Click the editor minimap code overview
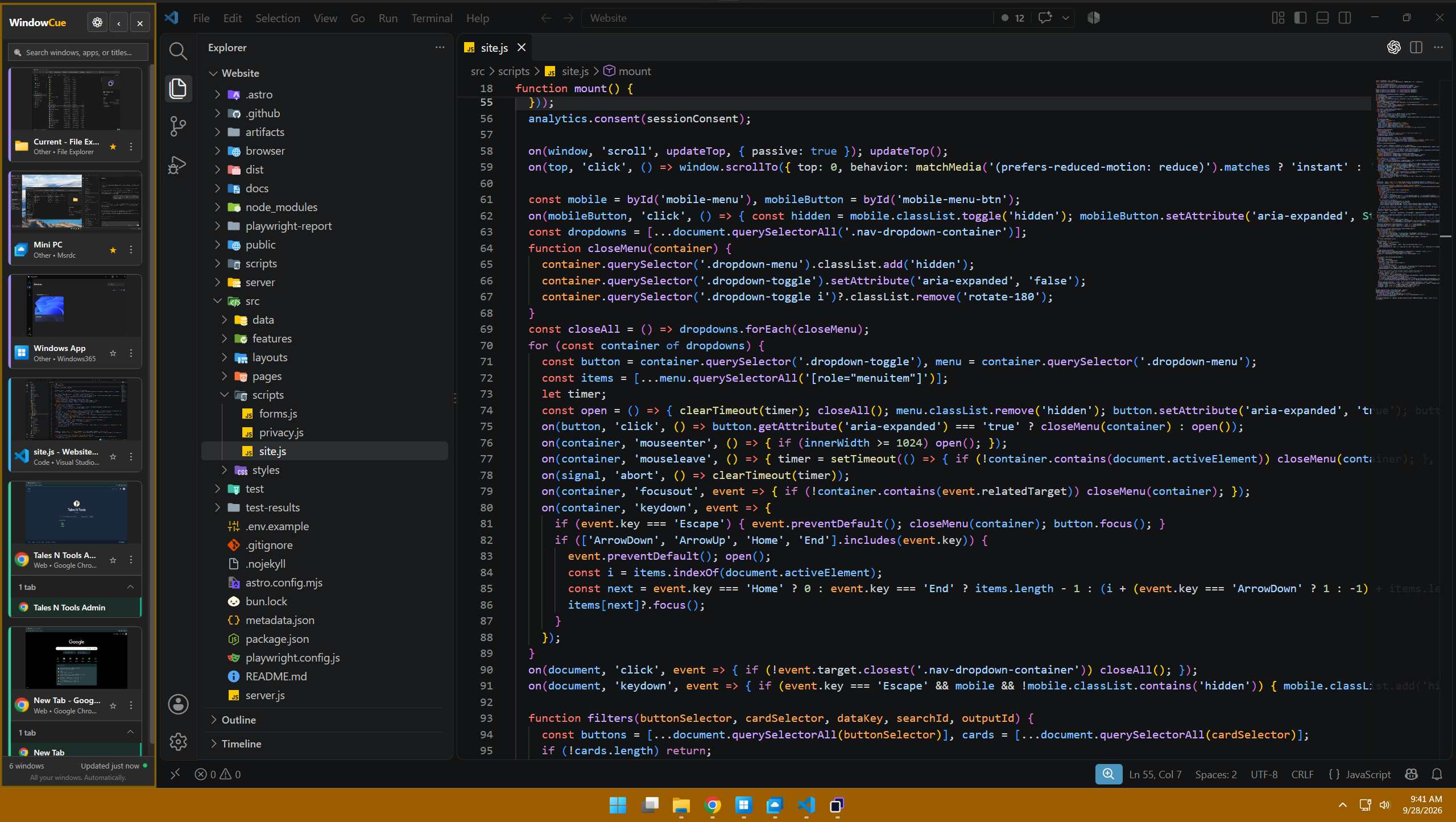 pos(1408,190)
